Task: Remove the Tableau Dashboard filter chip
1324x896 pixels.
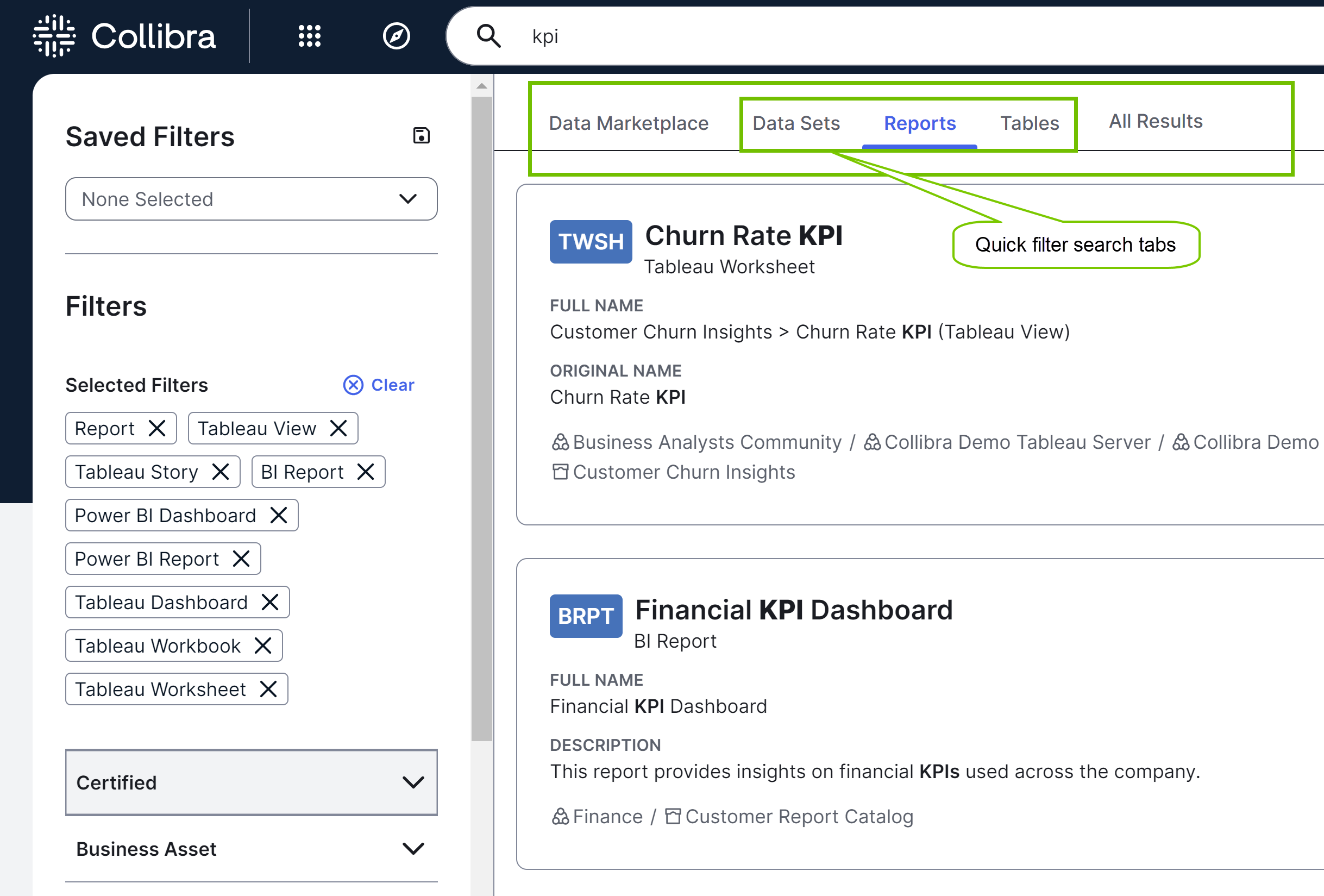Action: pos(270,602)
